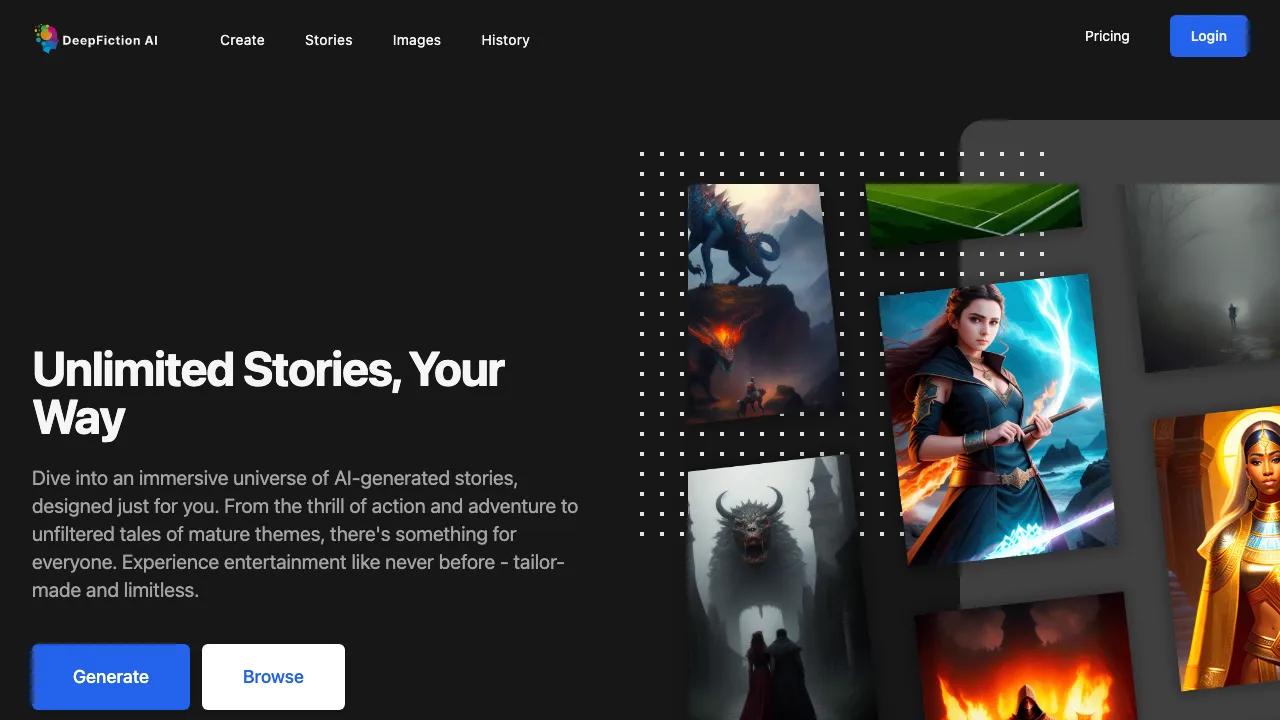Click the green field thumbnail
The height and width of the screenshot is (720, 1280).
coord(973,214)
